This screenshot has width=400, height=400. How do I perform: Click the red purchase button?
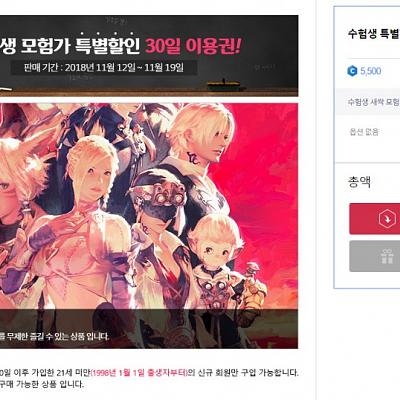[375, 219]
